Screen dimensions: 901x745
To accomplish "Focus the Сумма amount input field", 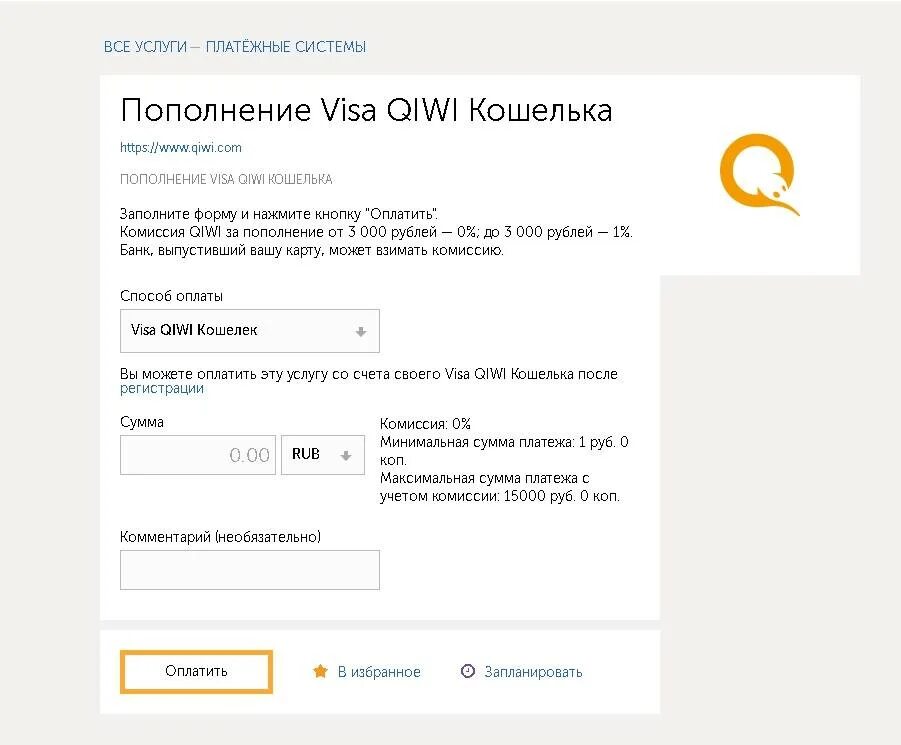I will [x=198, y=455].
